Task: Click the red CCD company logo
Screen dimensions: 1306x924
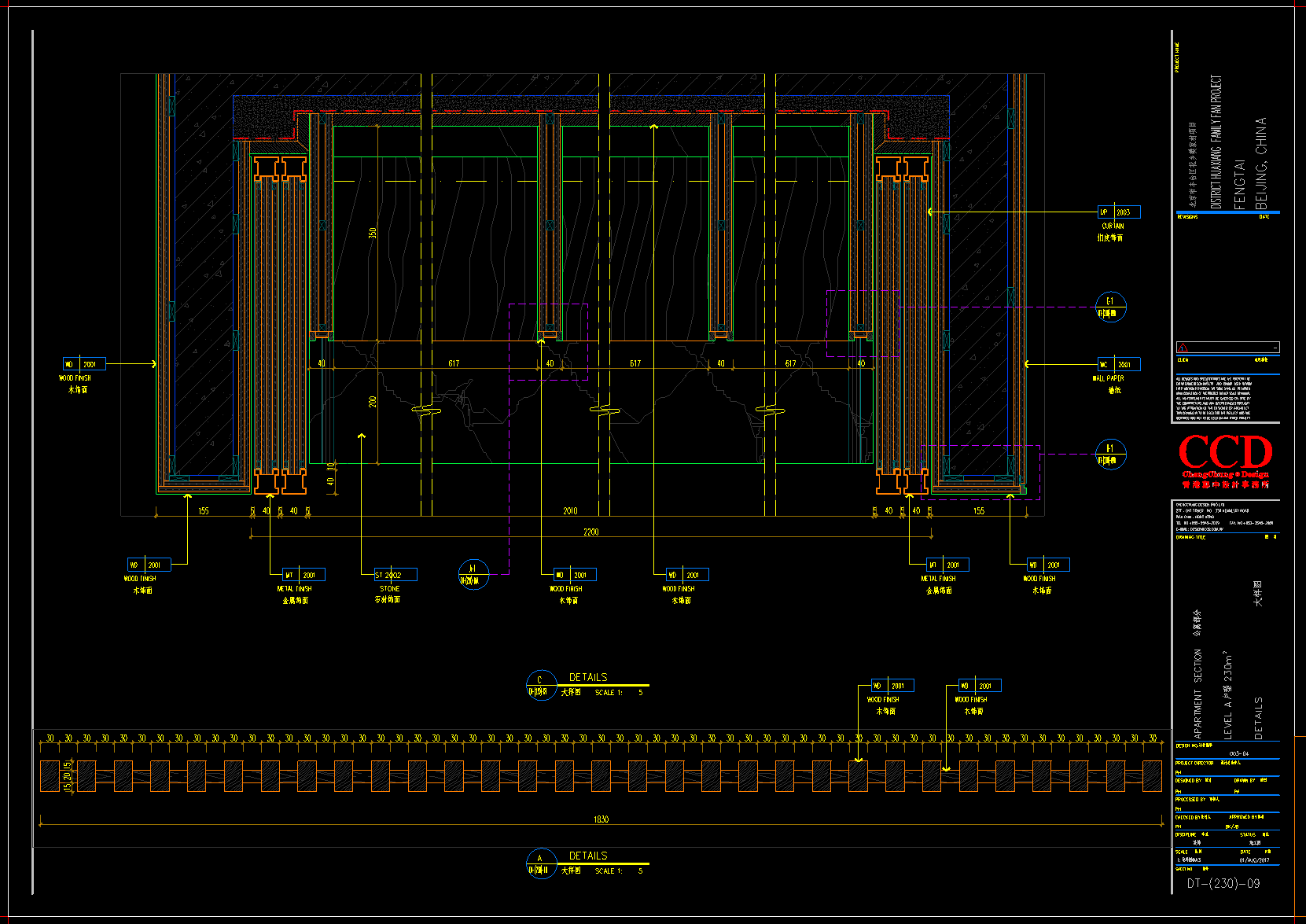Action: pyautogui.click(x=1224, y=454)
